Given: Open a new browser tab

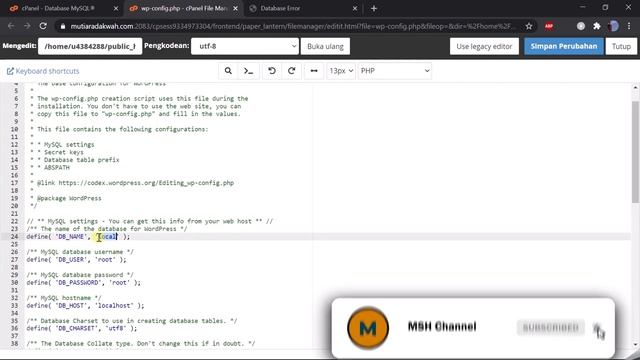Looking at the screenshot, I should pos(374,8).
